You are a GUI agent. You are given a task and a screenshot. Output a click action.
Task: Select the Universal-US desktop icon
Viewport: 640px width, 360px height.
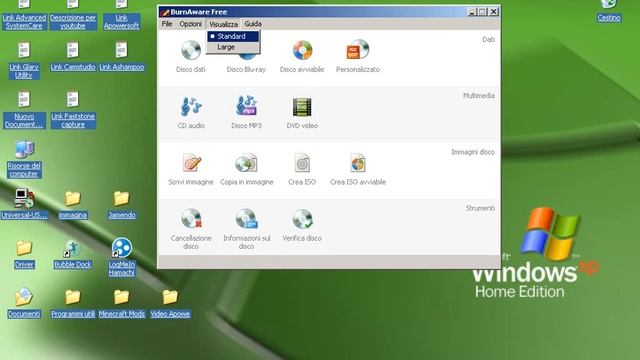pos(24,204)
